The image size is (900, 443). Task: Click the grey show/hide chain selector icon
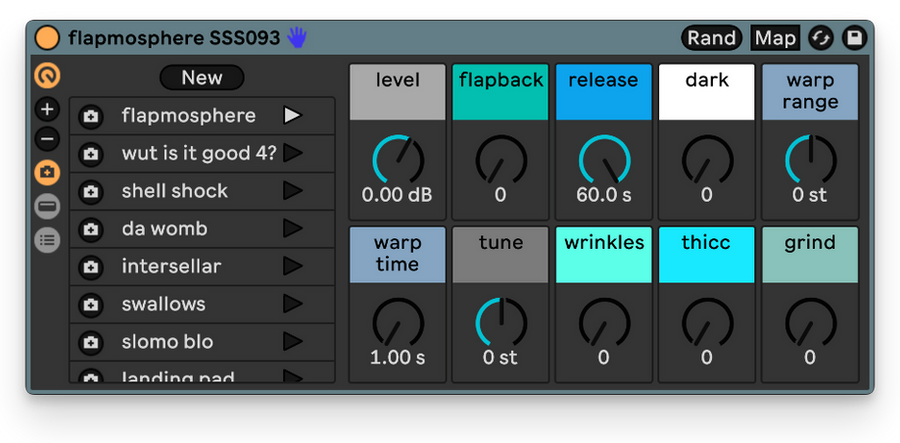tap(47, 206)
